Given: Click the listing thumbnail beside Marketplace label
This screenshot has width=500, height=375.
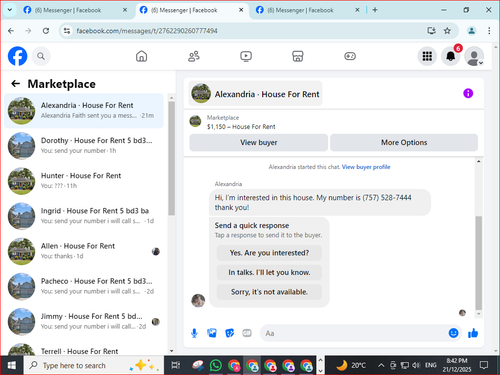Looking at the screenshot, I should coord(195,121).
